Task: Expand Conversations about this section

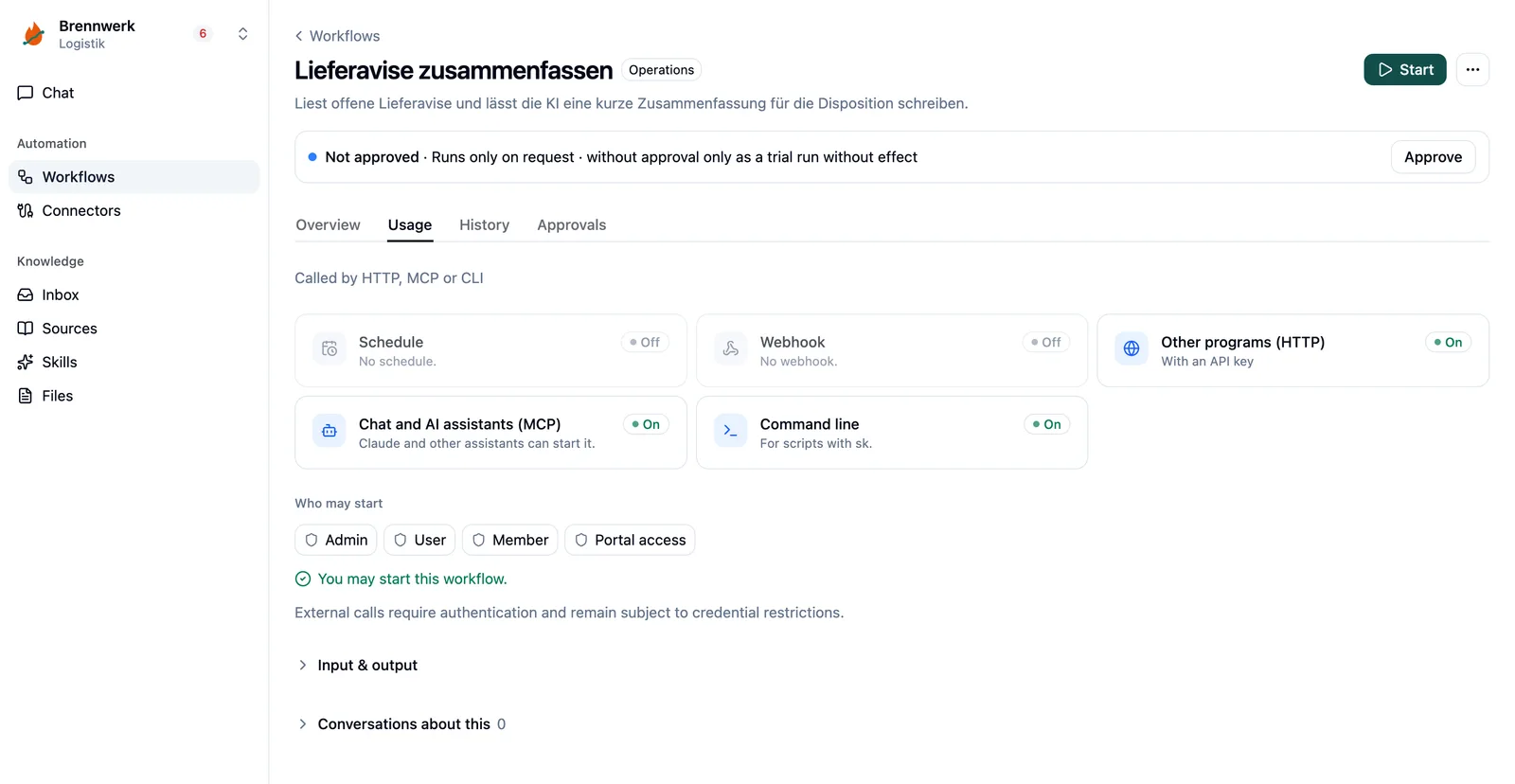Action: (402, 724)
